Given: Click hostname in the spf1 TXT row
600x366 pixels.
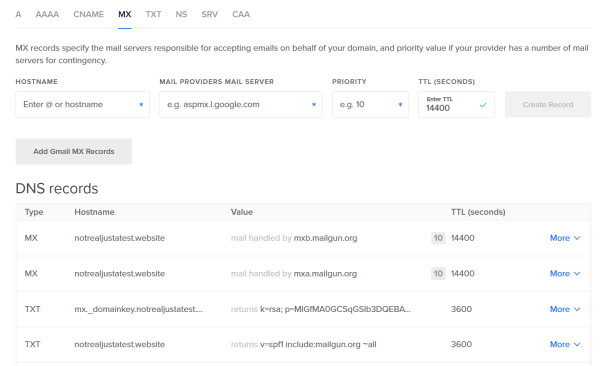Looking at the screenshot, I should coord(119,345).
